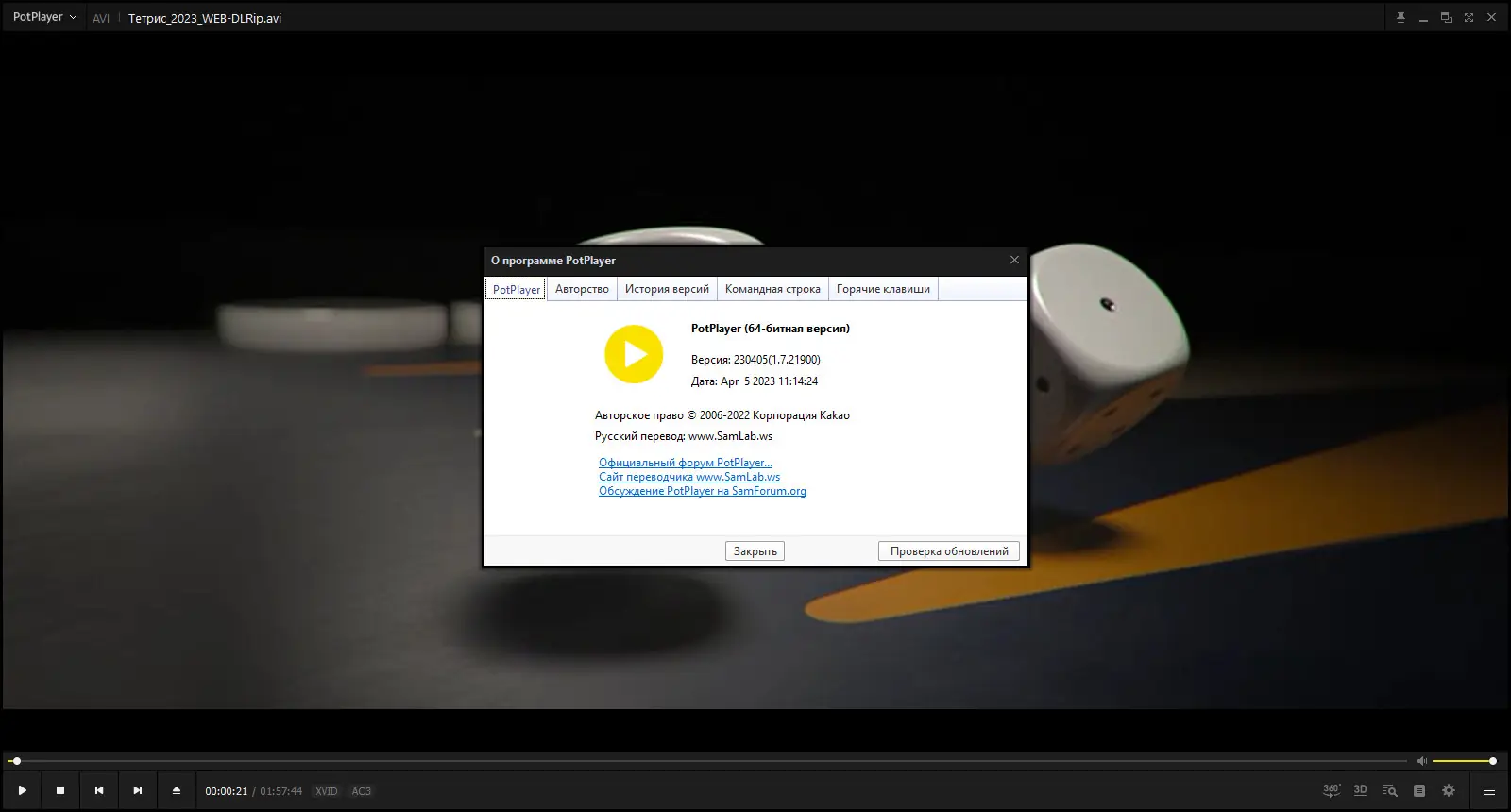
Task: Click the AVI format label in title bar
Action: click(101, 18)
